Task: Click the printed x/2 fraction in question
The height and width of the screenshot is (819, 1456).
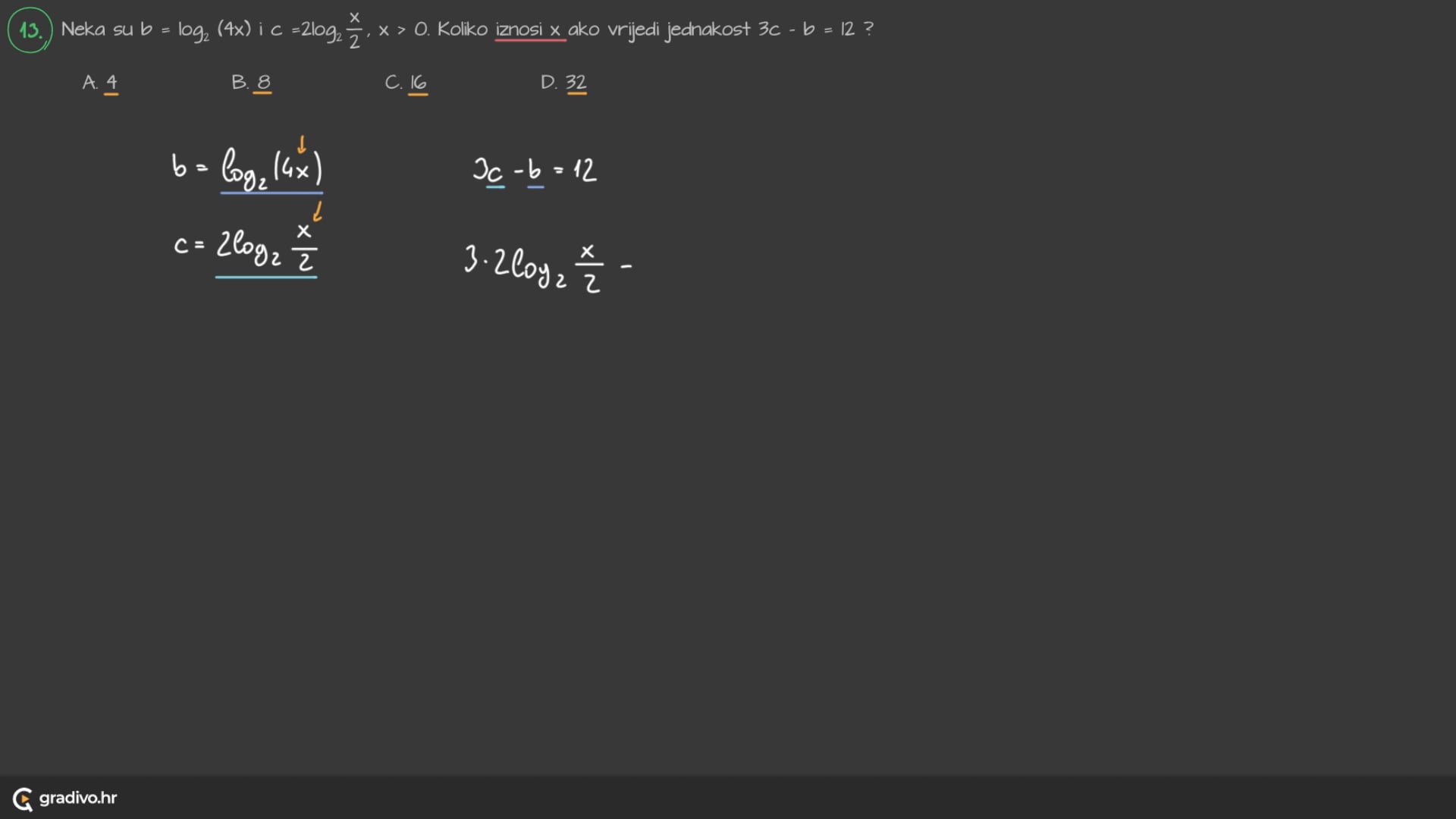Action: (x=354, y=30)
